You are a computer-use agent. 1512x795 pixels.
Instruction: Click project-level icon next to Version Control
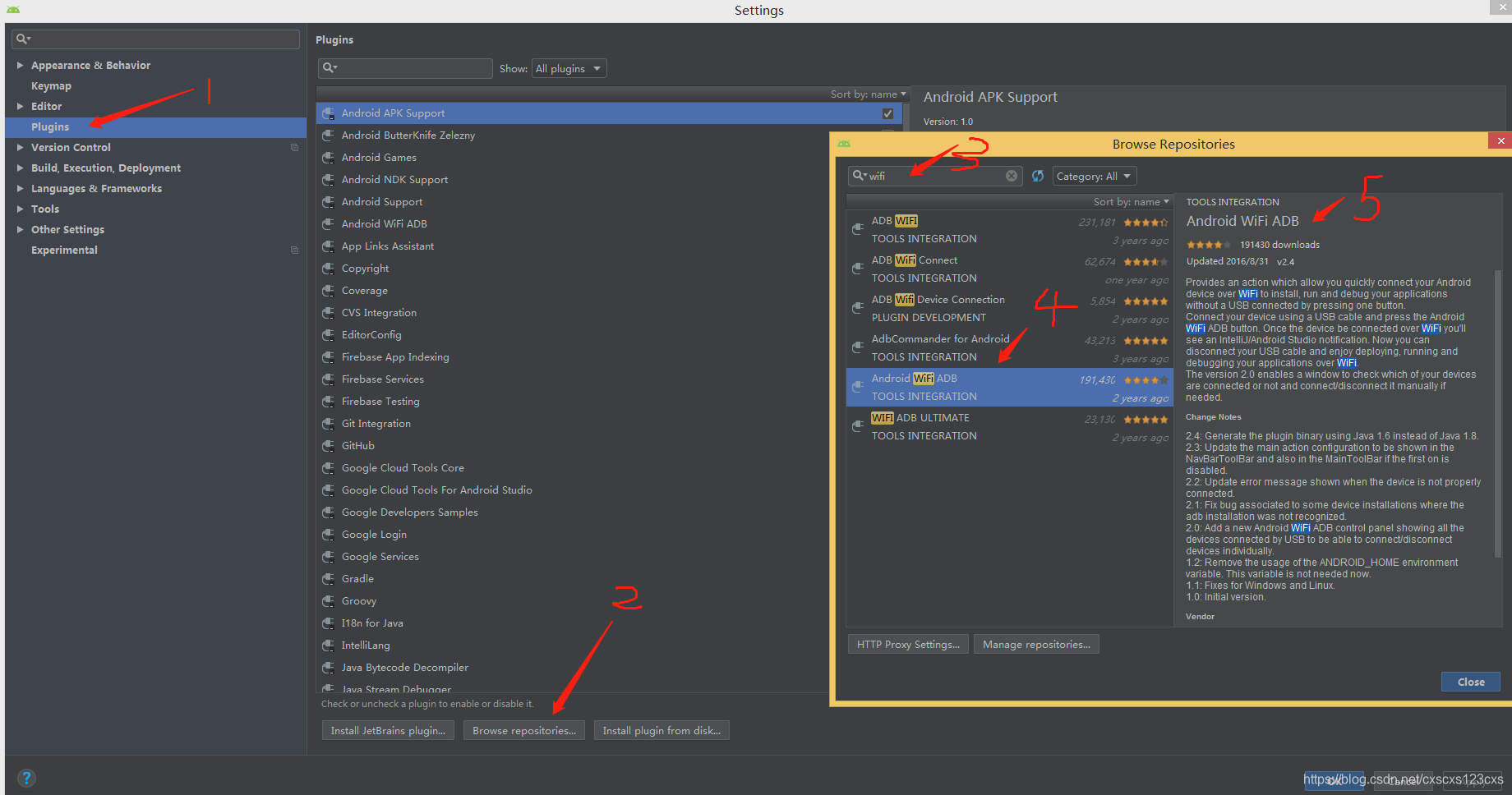[x=294, y=148]
